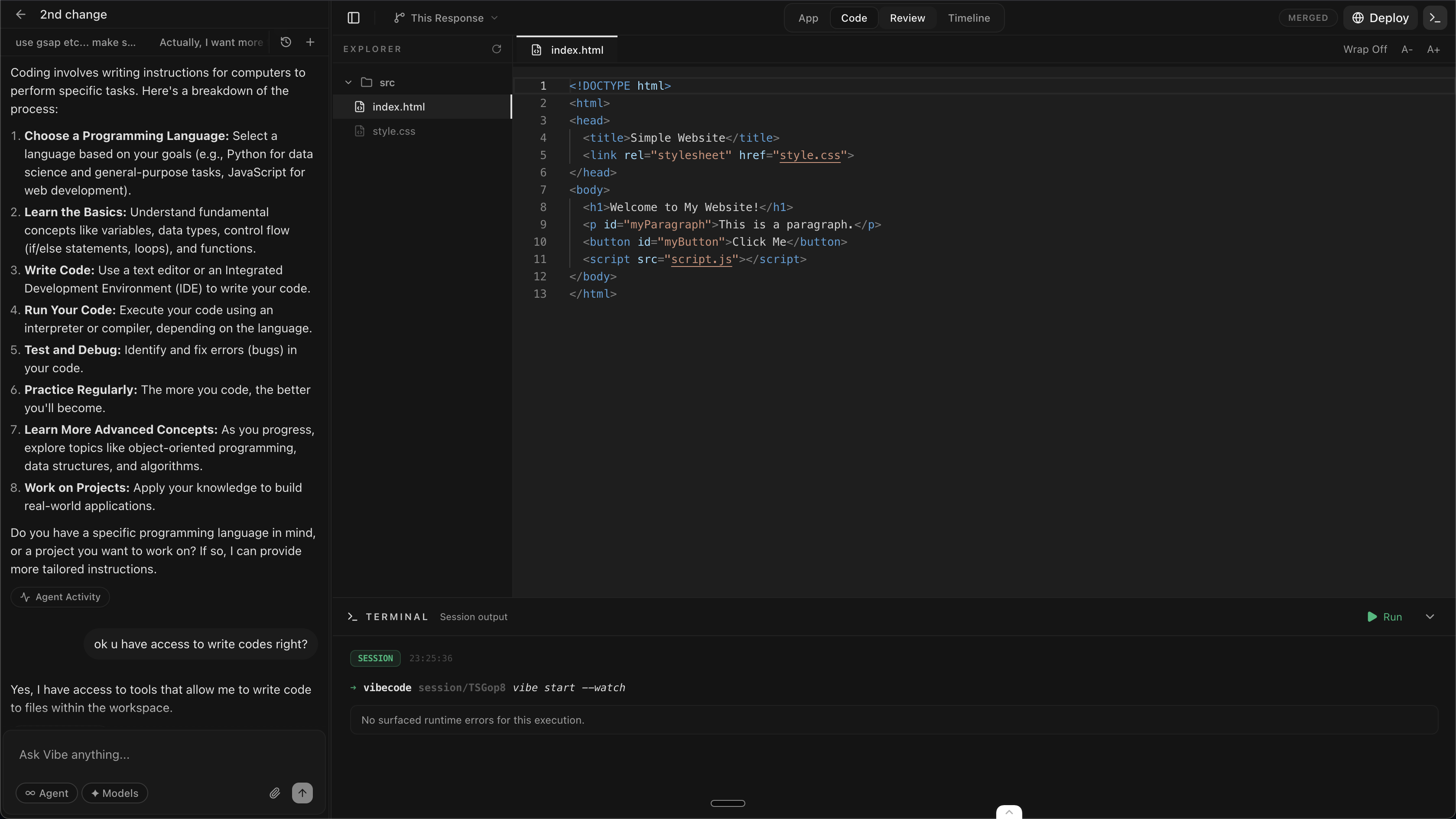1456x819 pixels.
Task: Toggle the sidebar panel icon
Action: coord(353,18)
